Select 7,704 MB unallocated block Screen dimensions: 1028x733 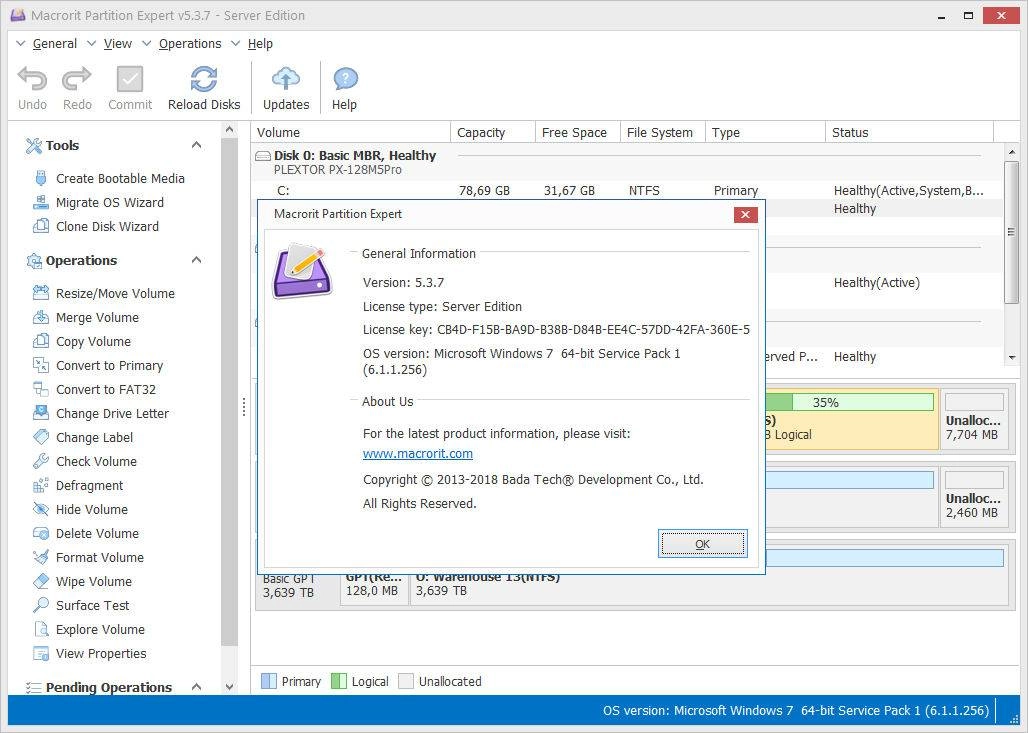(974, 420)
